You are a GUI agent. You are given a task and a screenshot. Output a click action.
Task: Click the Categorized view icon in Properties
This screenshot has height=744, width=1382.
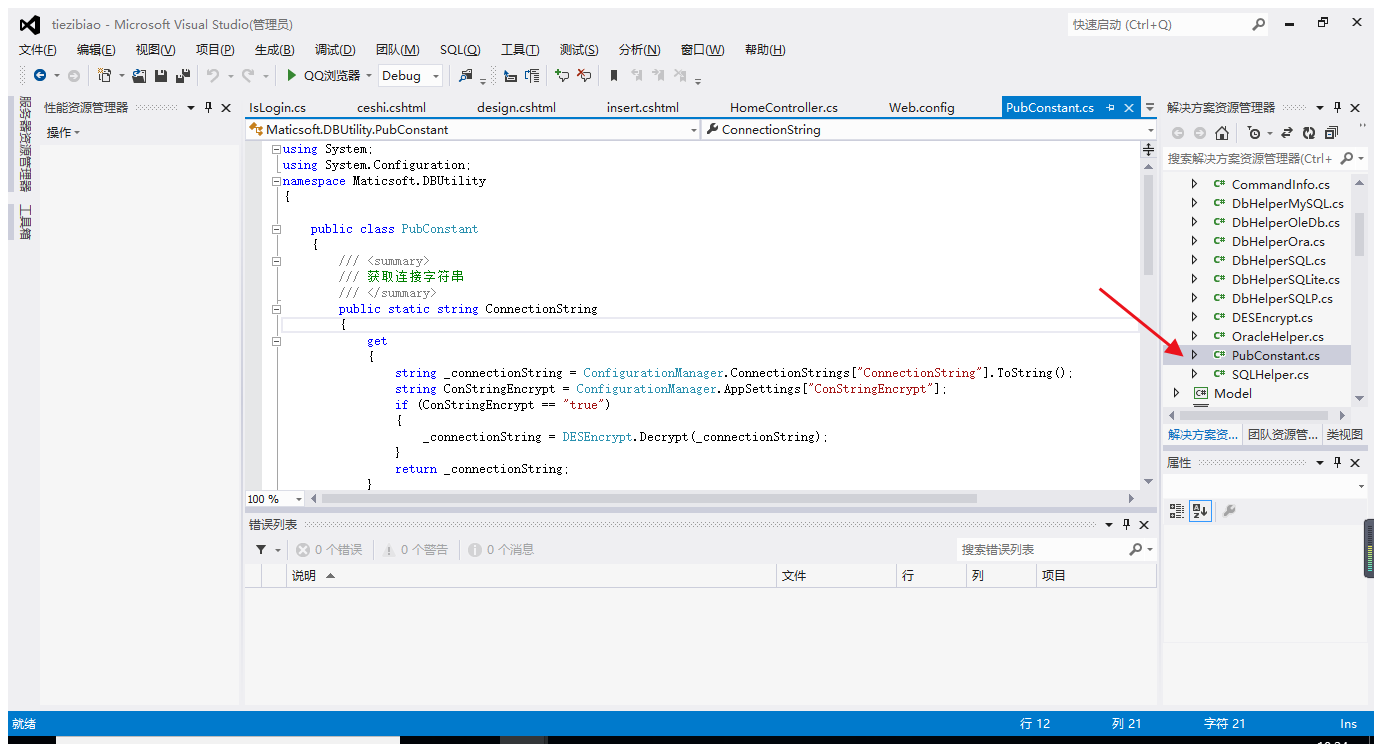tap(1177, 511)
